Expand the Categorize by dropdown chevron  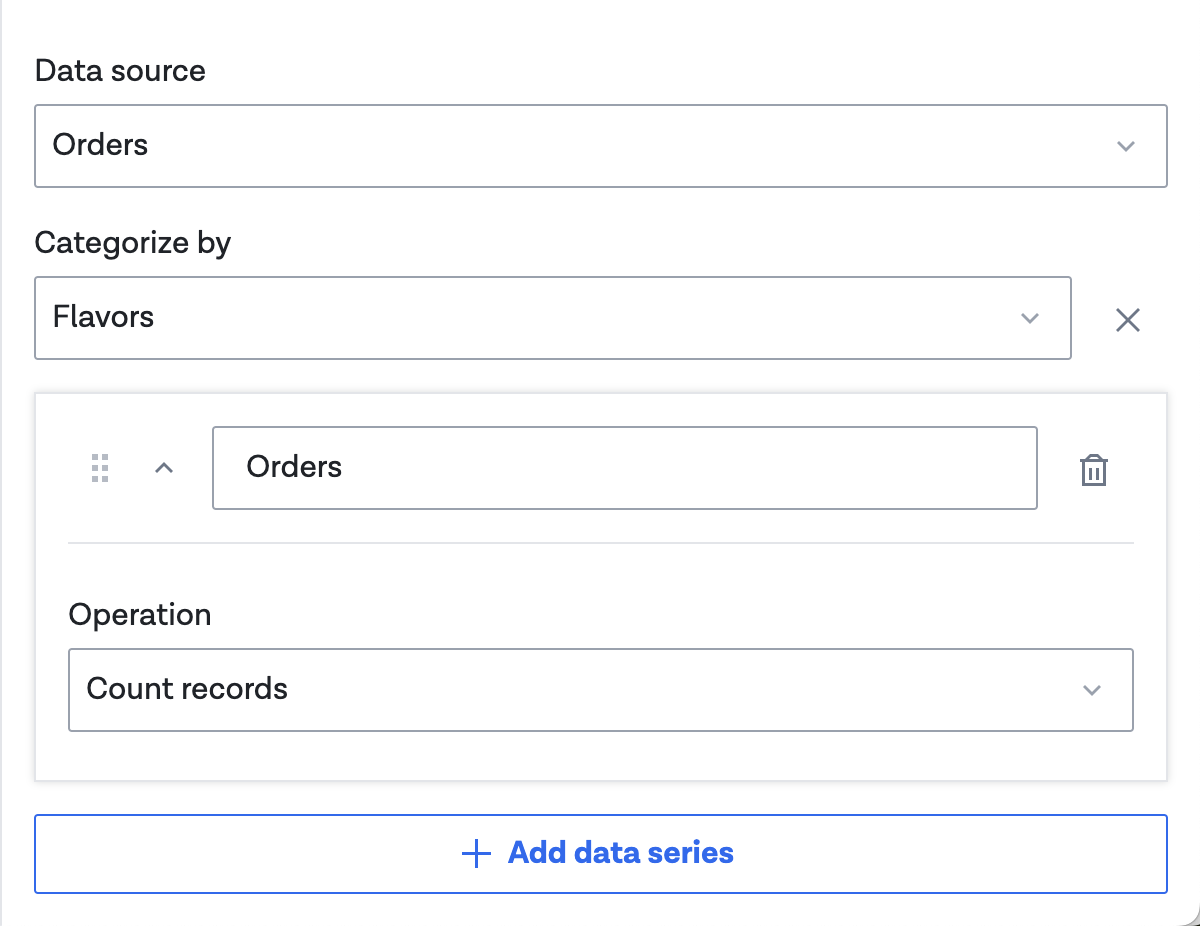pos(1029,319)
